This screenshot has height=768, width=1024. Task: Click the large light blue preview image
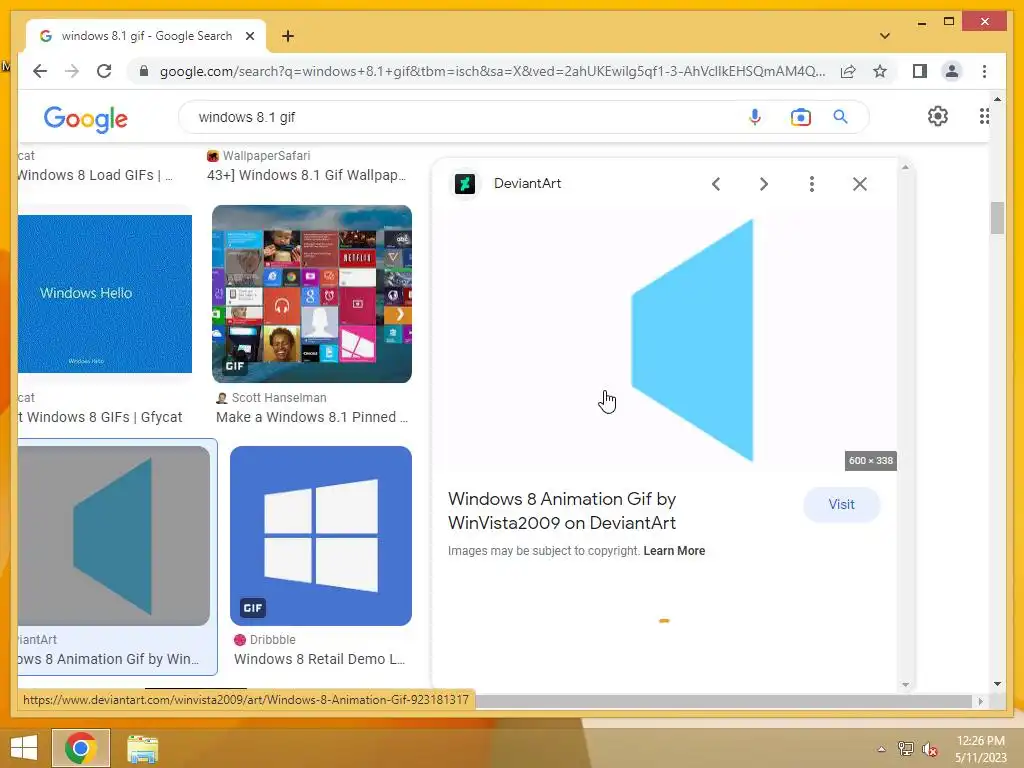point(692,340)
